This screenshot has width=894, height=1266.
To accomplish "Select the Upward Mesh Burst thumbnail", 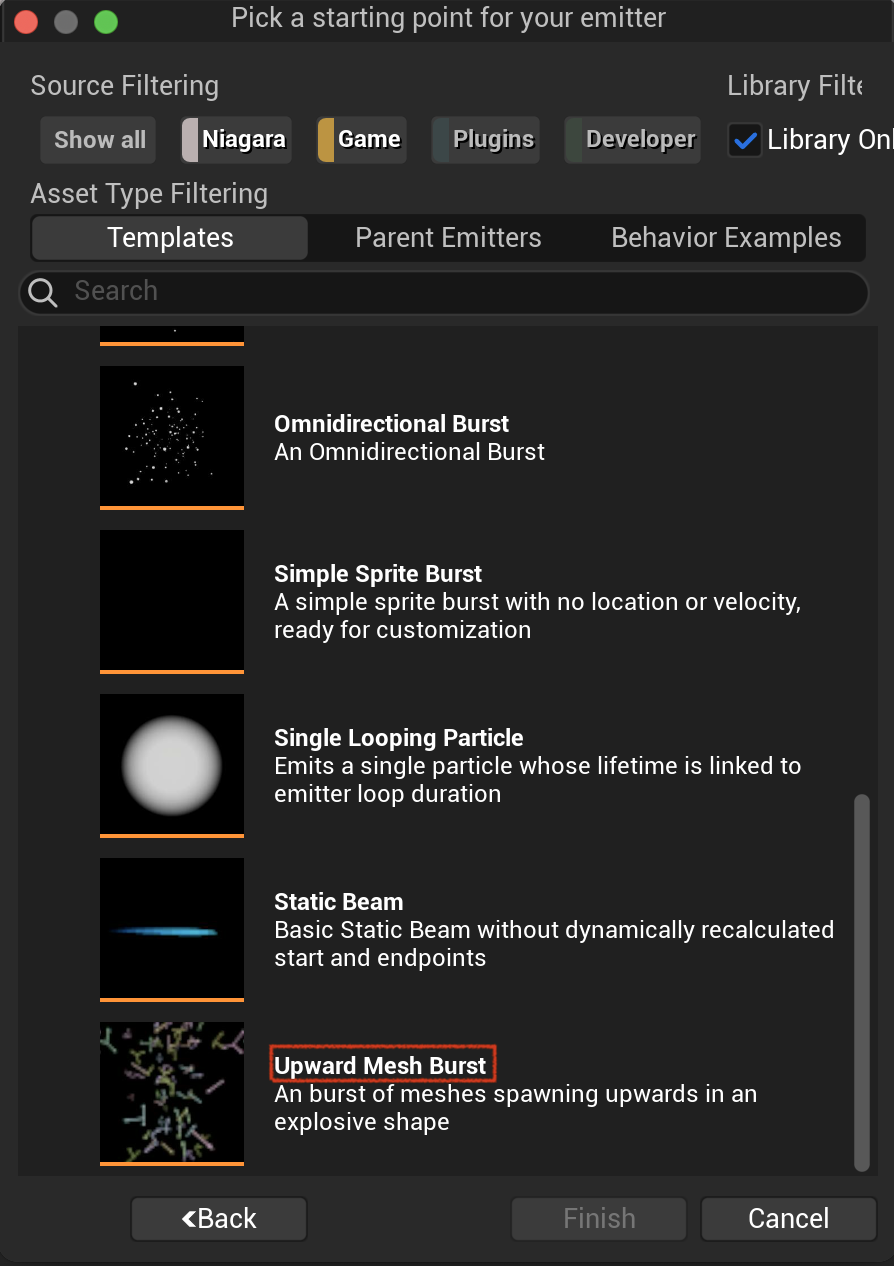I will coord(172,1092).
